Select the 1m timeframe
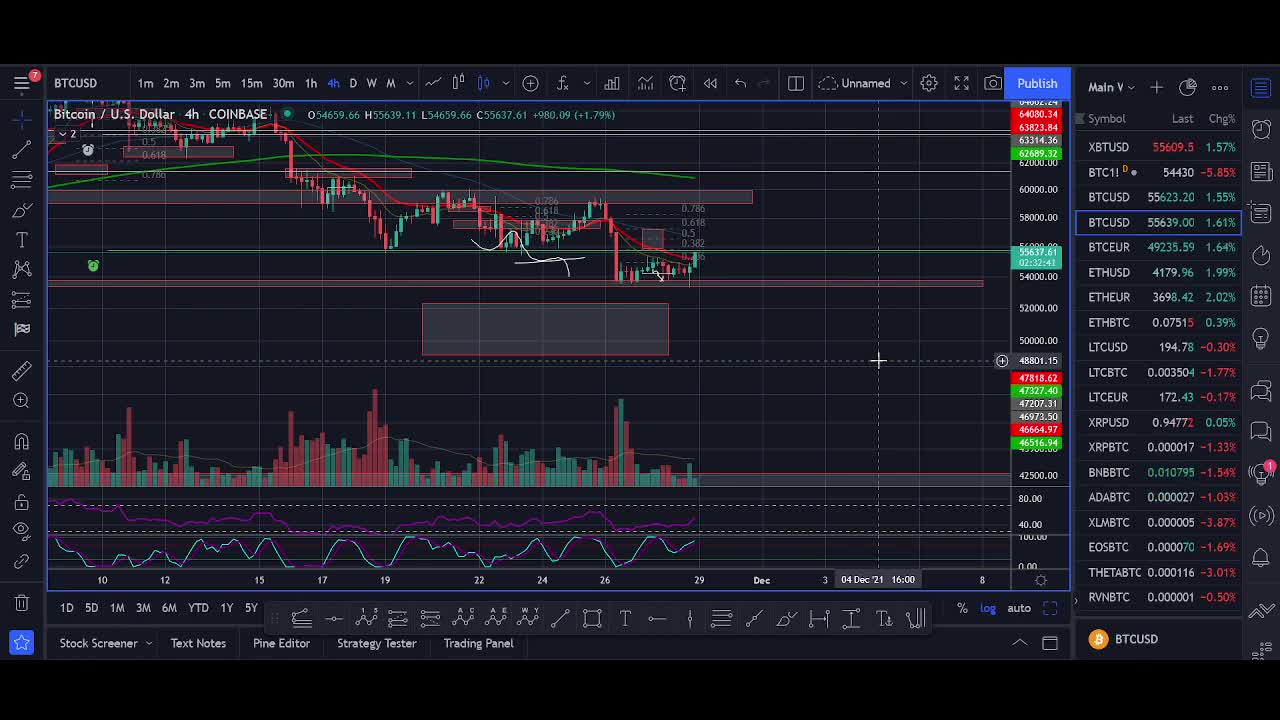The image size is (1280, 720). [x=145, y=83]
